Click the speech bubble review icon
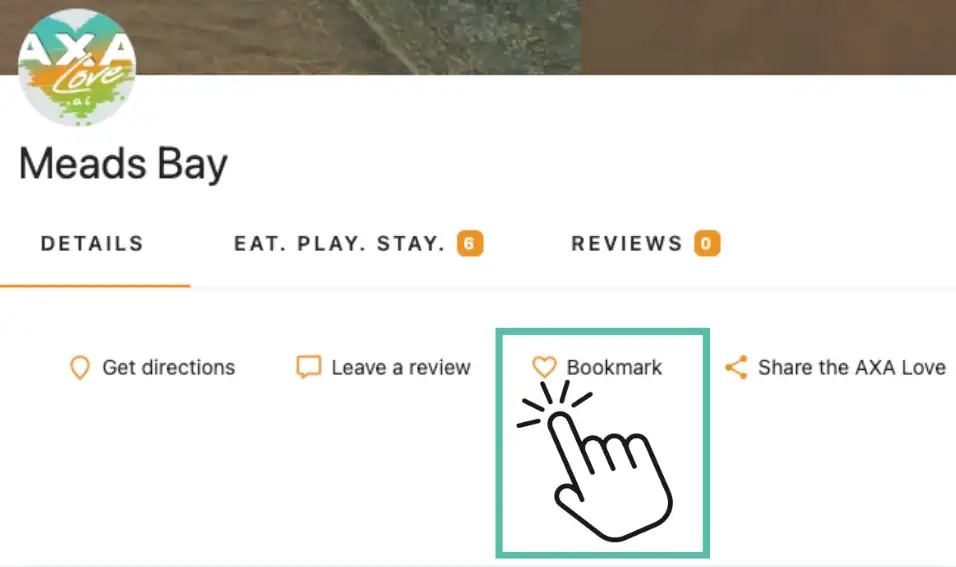The height and width of the screenshot is (567, 956). click(x=309, y=367)
